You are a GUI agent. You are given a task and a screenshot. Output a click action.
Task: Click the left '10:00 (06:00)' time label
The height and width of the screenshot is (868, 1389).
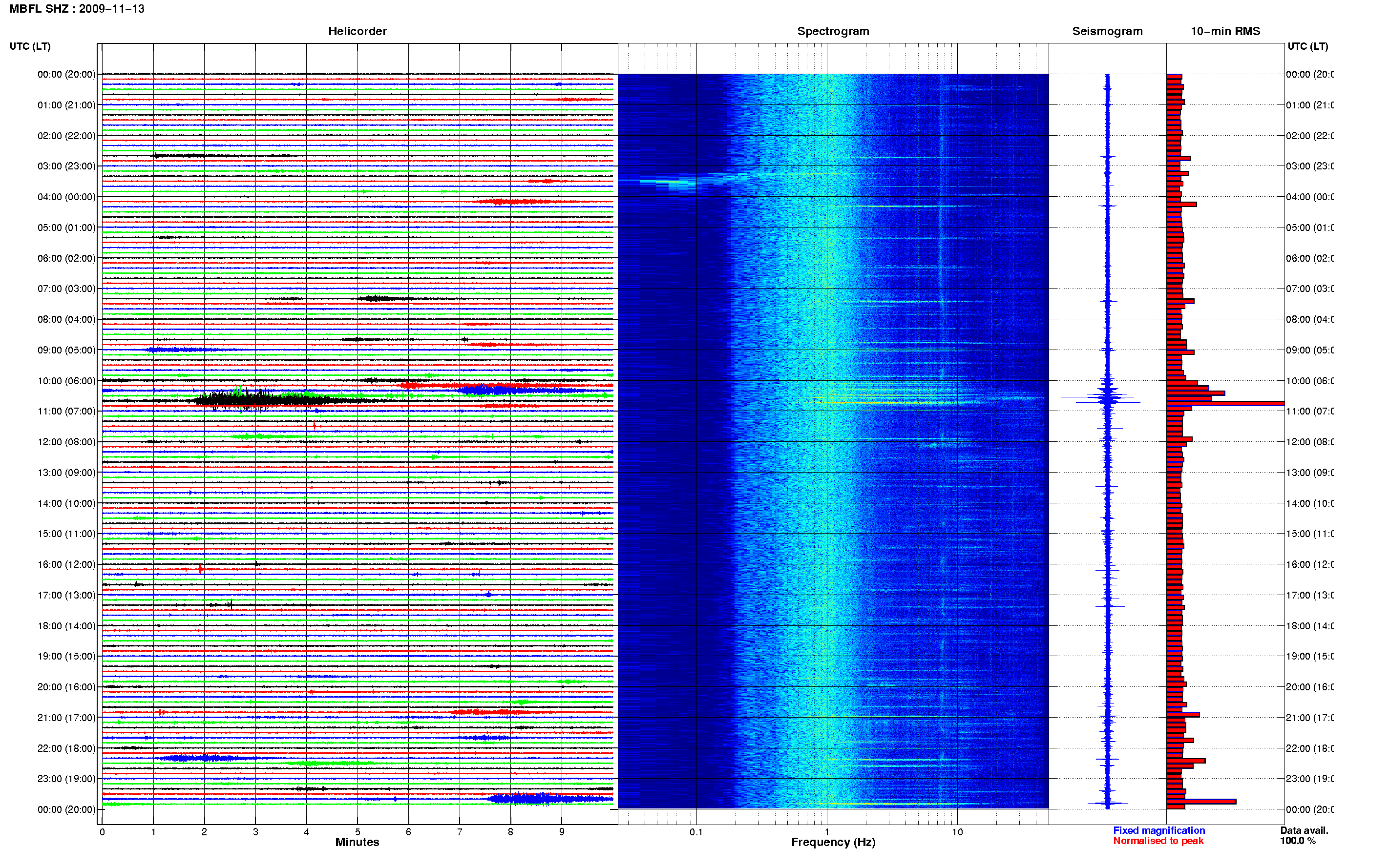pos(66,381)
